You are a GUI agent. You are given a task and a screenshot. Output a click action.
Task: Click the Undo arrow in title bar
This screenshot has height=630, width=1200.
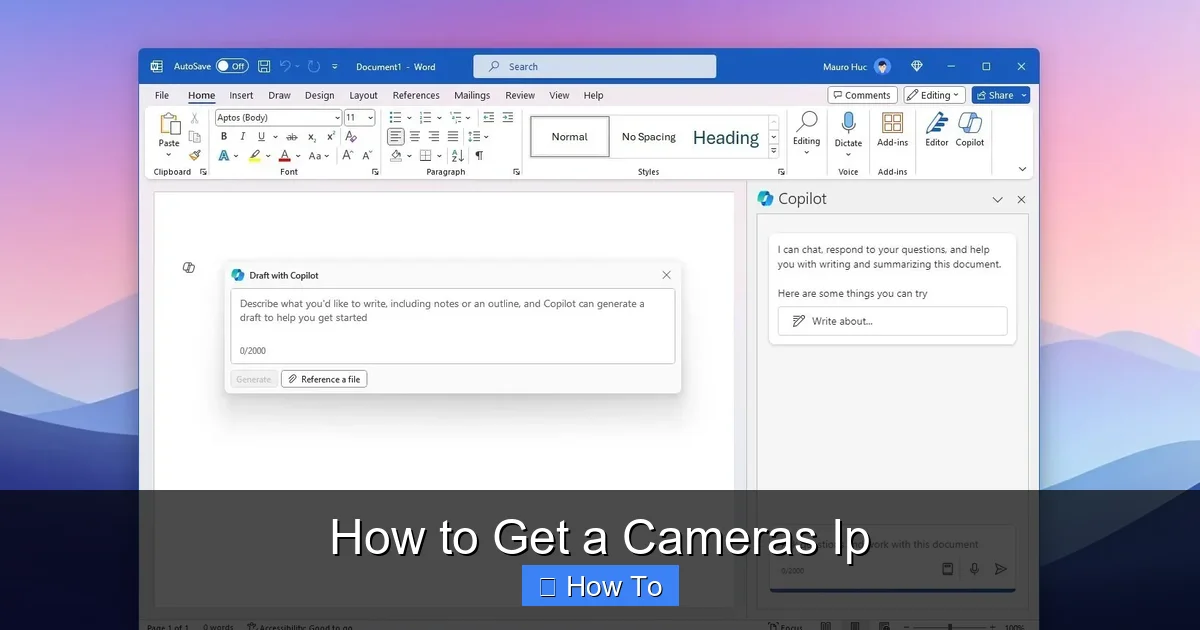pyautogui.click(x=286, y=66)
